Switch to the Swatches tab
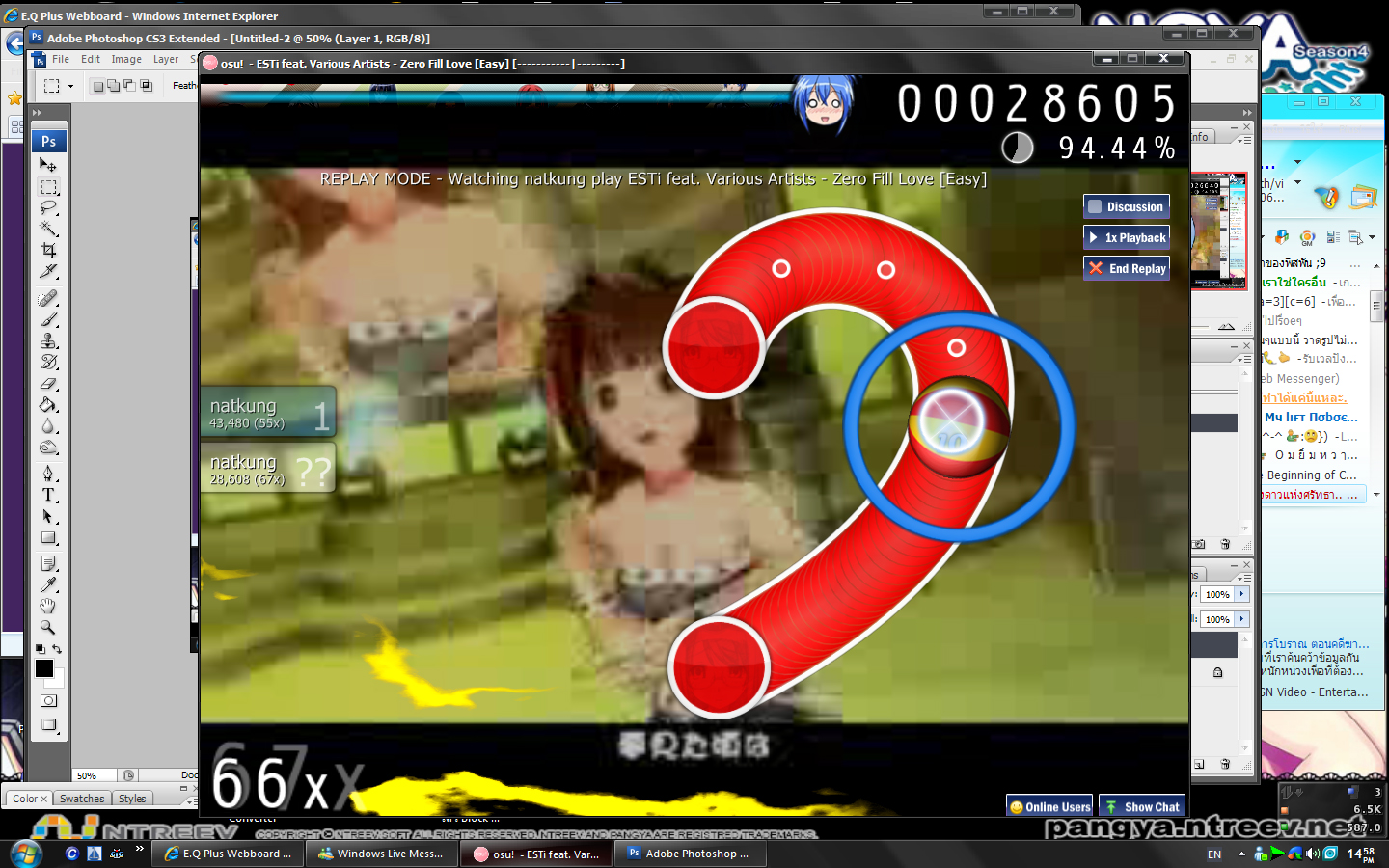1389x868 pixels. click(82, 799)
